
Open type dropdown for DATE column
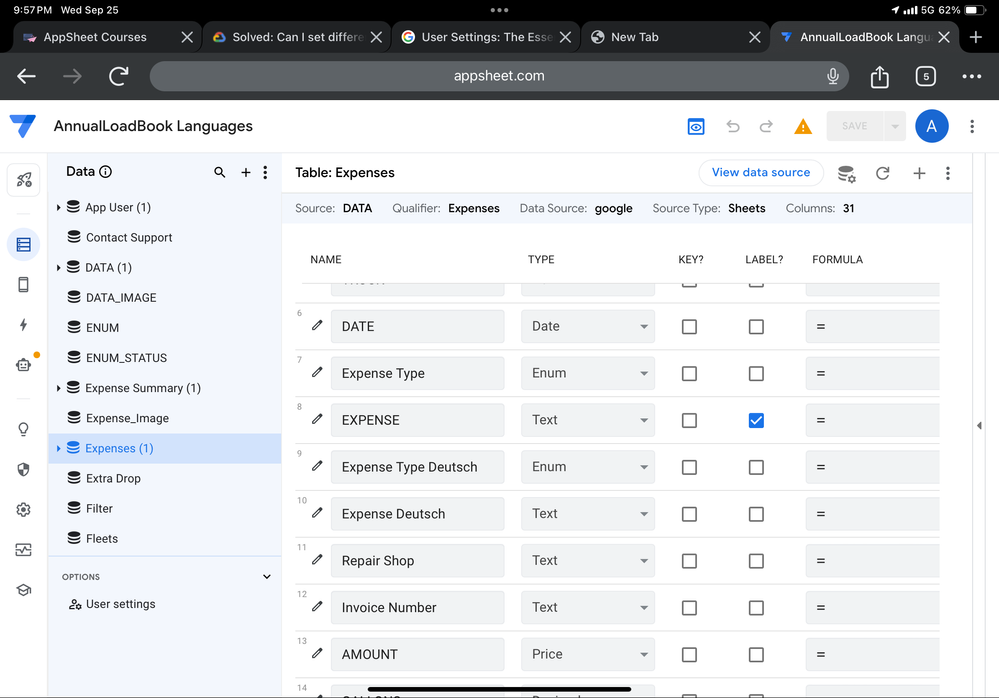(x=587, y=326)
